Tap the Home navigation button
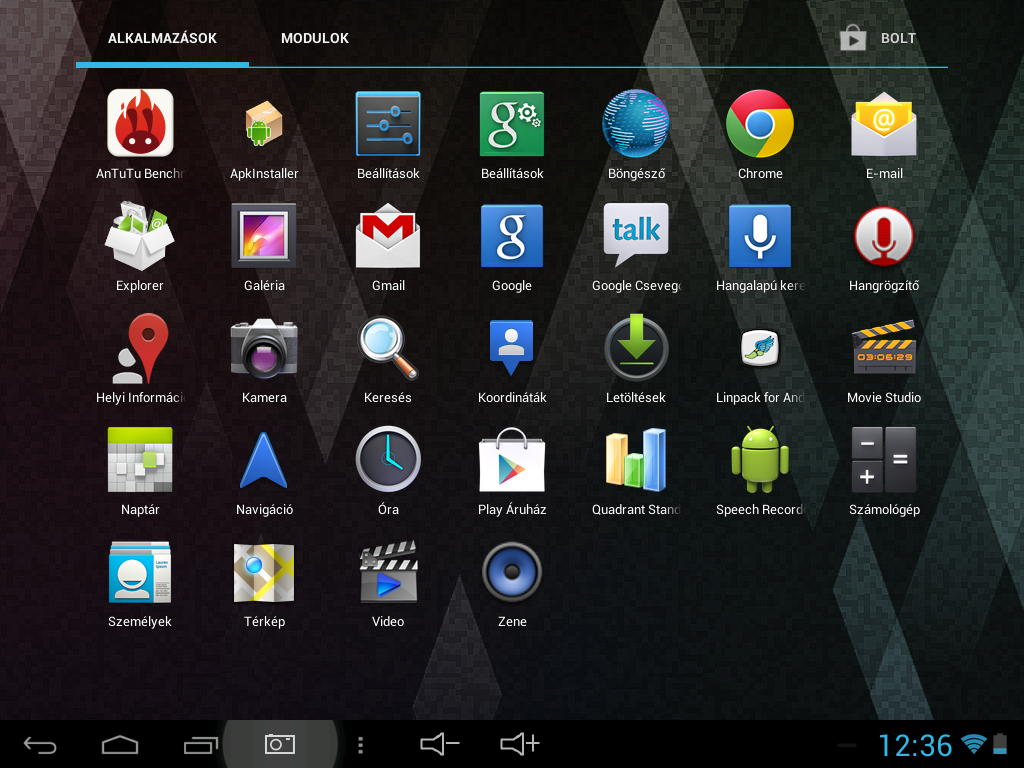 120,744
